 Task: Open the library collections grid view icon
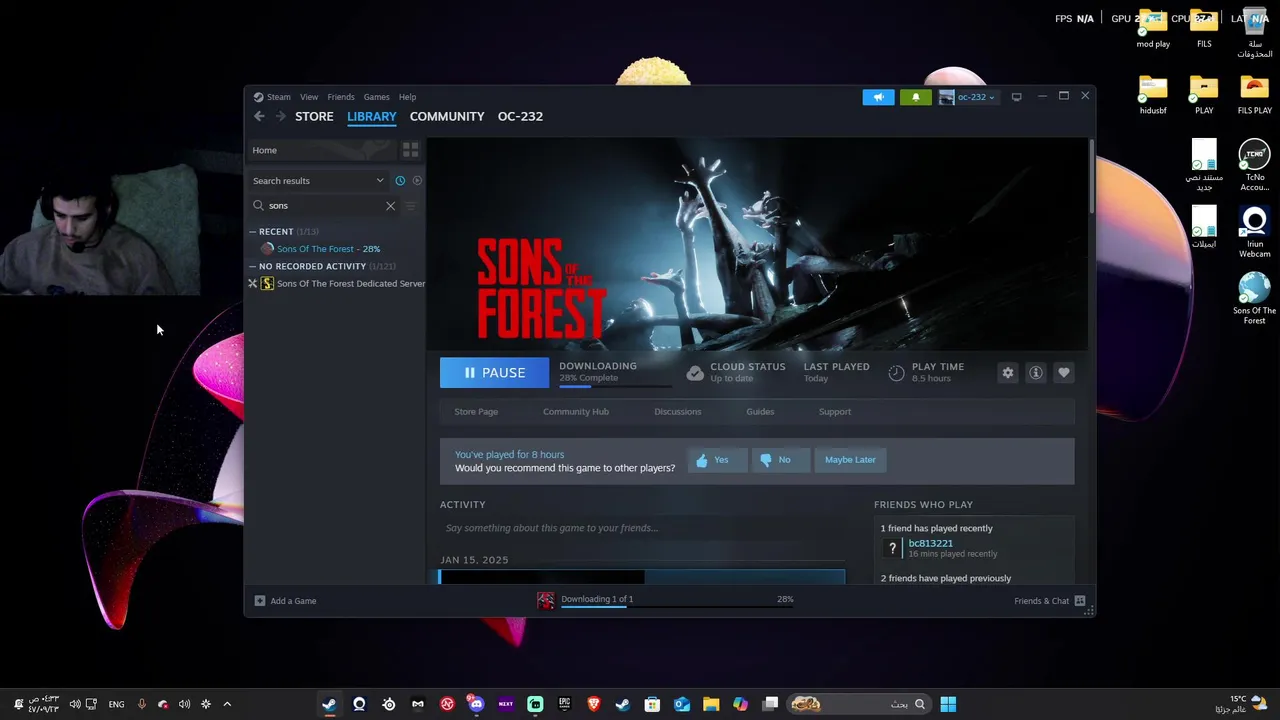410,150
